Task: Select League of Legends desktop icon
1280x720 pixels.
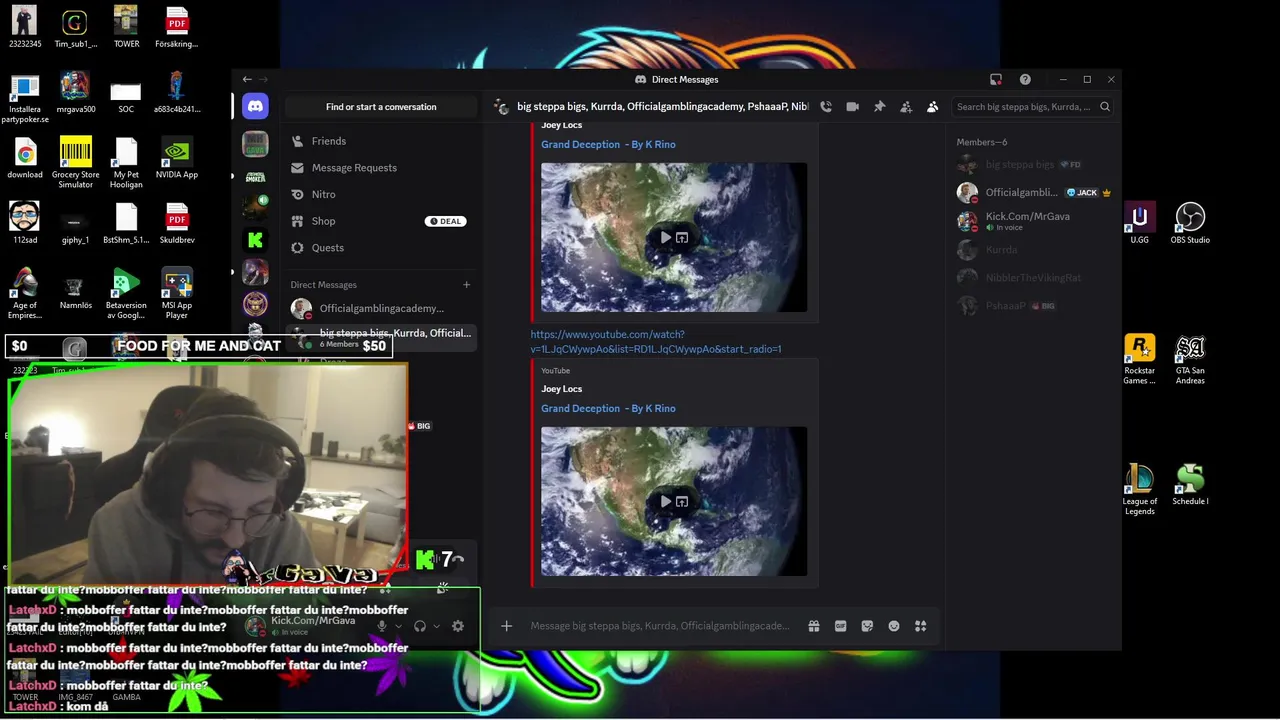Action: pyautogui.click(x=1139, y=490)
